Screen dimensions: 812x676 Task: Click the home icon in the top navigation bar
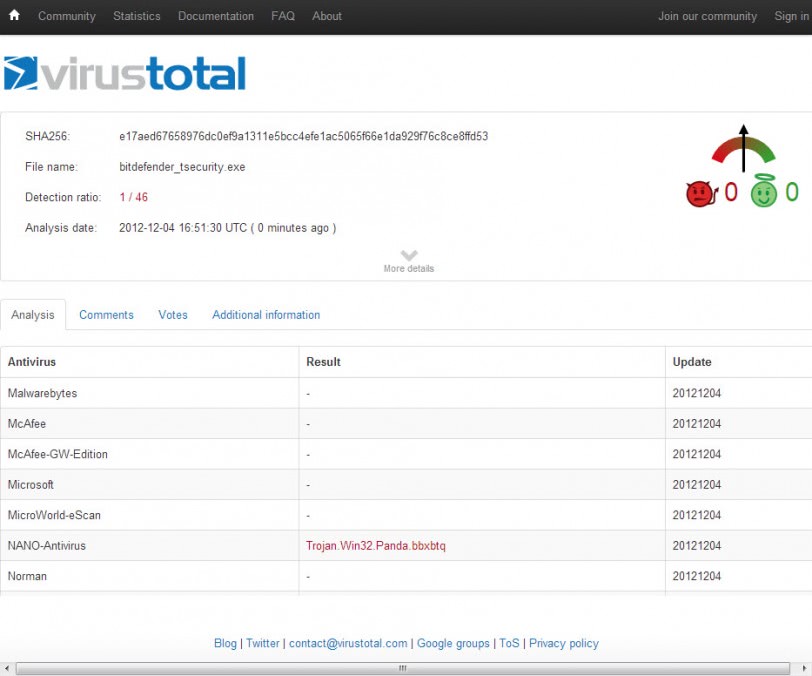(12, 16)
